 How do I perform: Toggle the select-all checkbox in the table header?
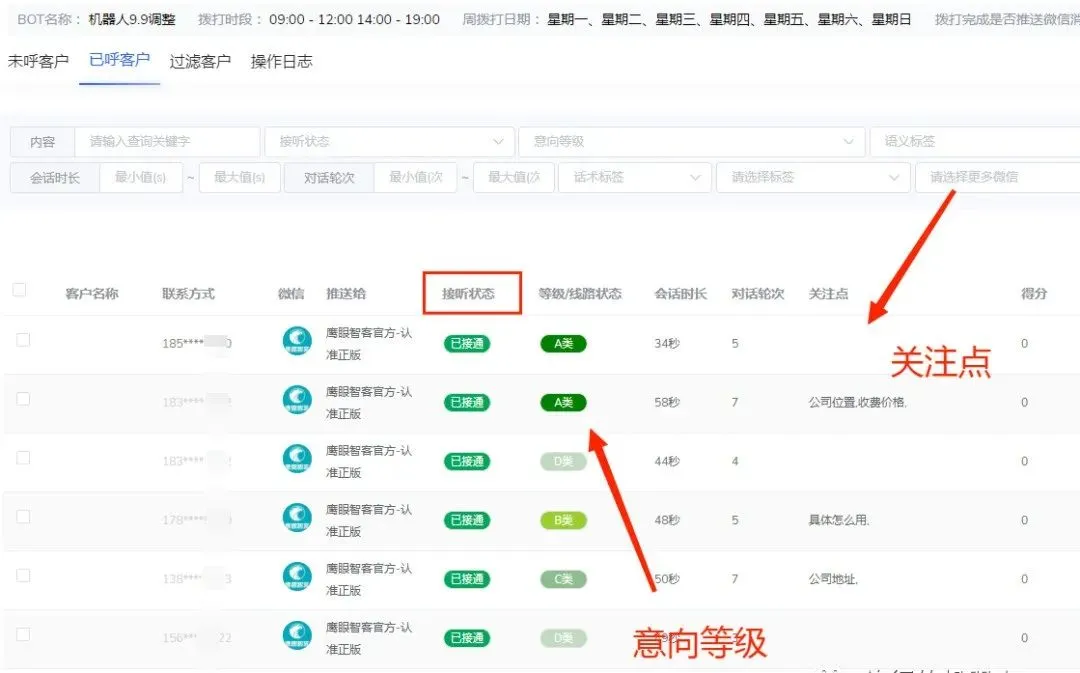point(20,288)
